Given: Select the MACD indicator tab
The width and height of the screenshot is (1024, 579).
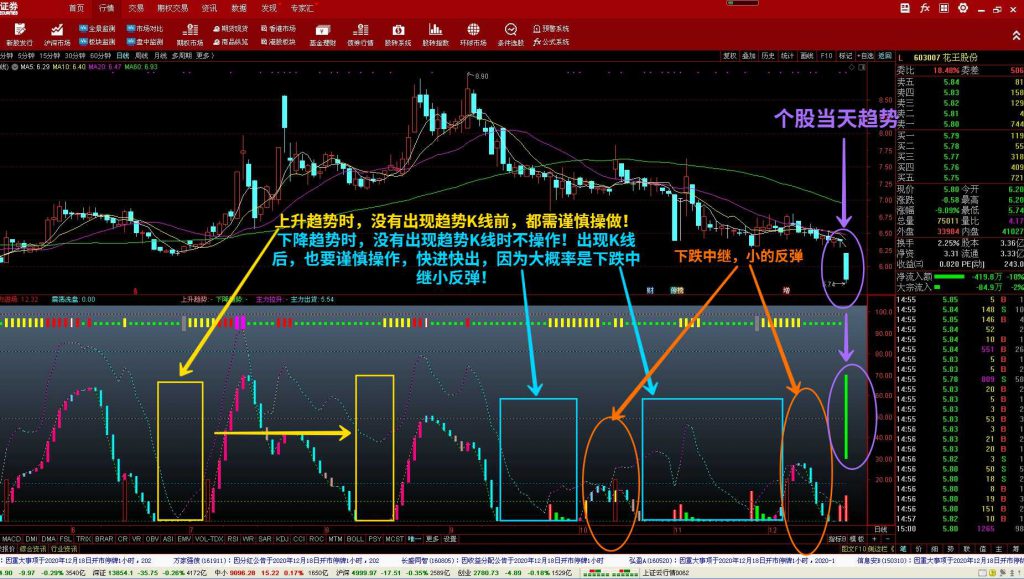Looking at the screenshot, I should (11, 538).
